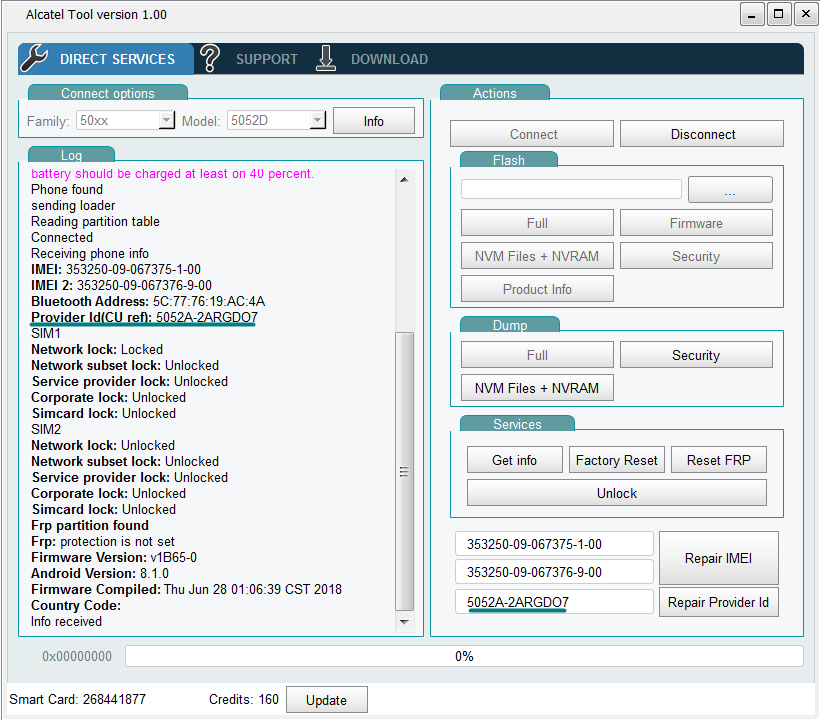
Task: Maximize the Alcatel Tool window
Action: tap(779, 15)
